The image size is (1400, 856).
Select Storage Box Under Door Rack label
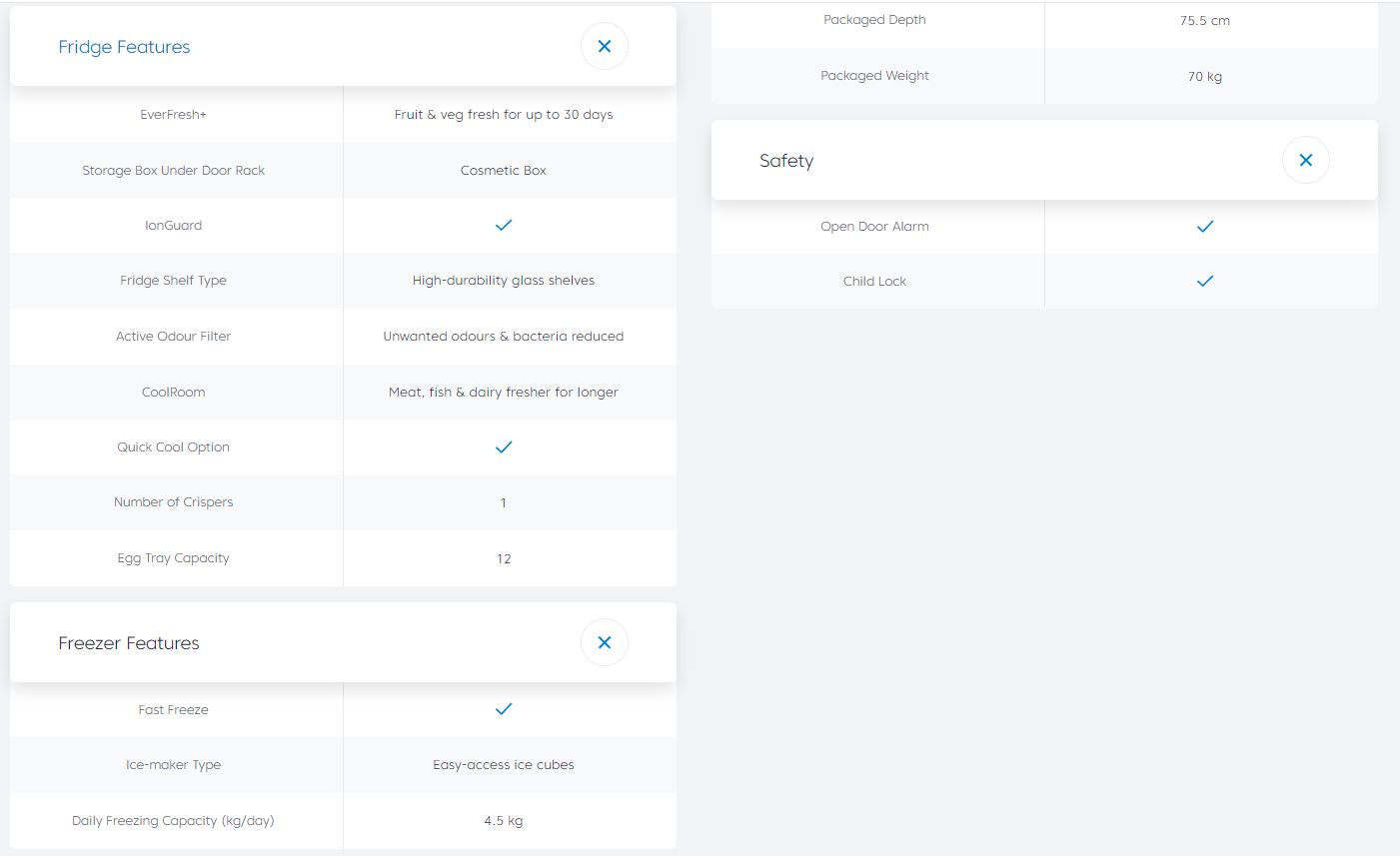(173, 171)
